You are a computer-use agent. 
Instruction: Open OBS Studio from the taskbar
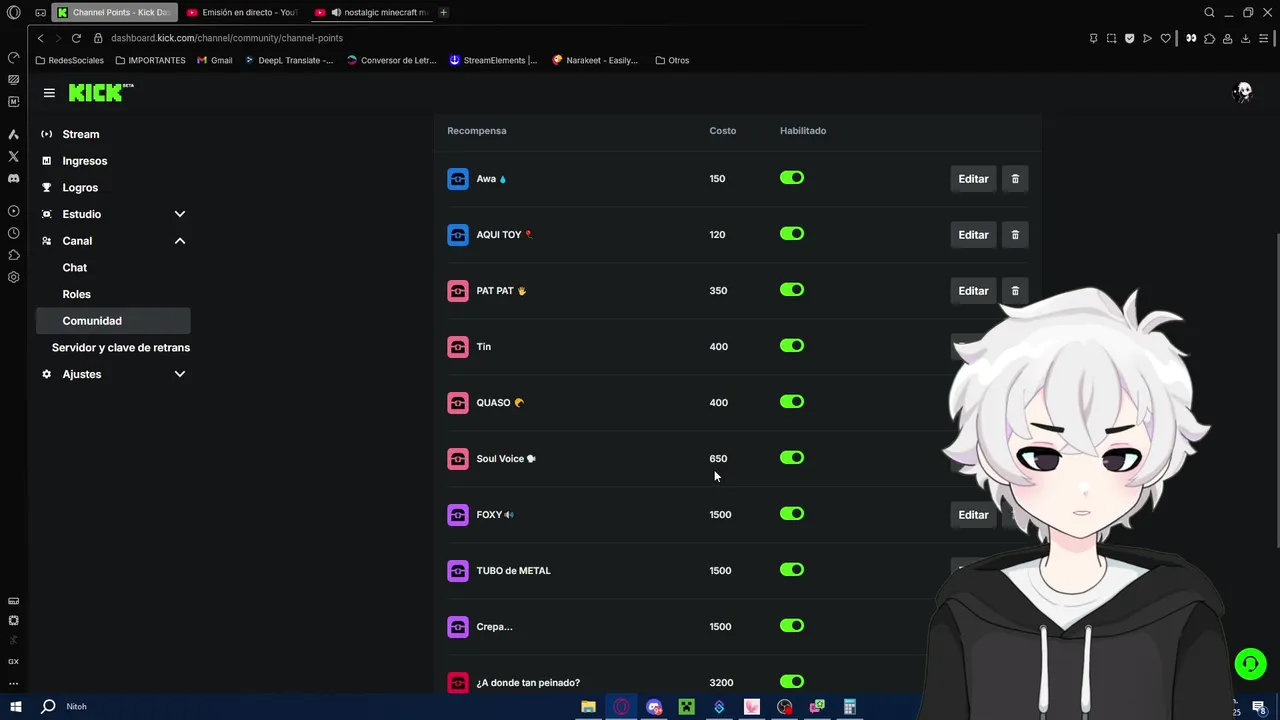(x=785, y=707)
